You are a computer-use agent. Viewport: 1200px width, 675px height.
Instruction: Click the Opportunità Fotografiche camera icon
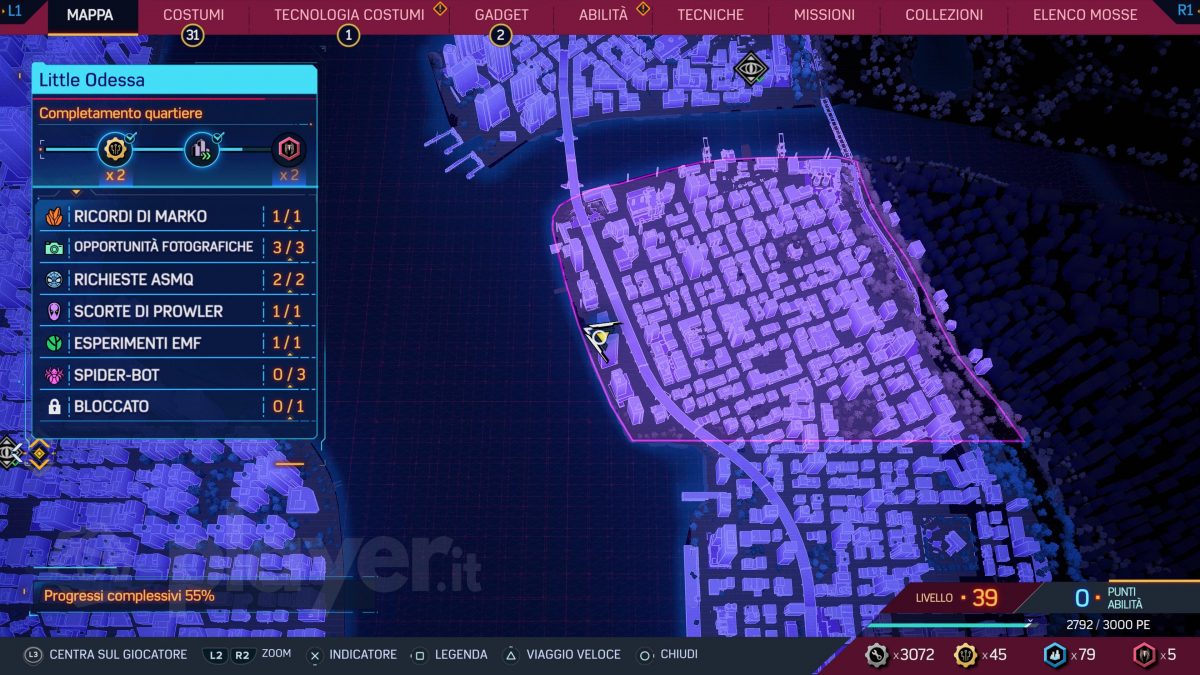tap(54, 248)
